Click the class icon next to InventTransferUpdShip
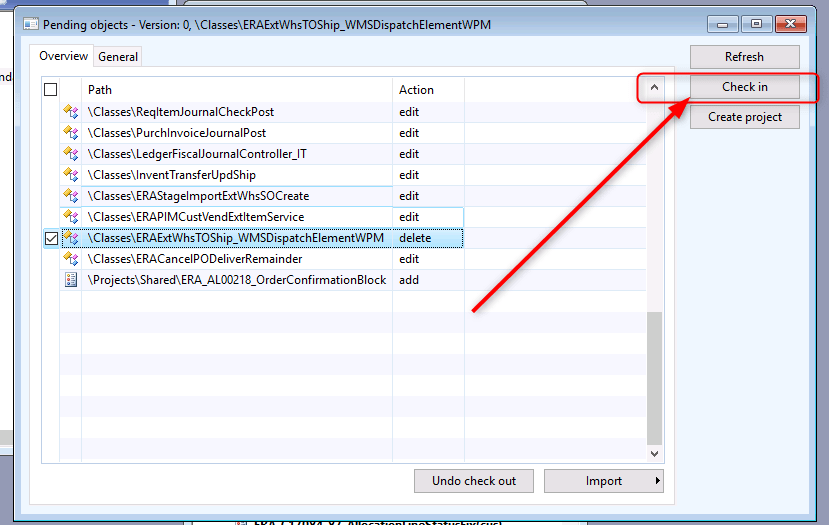Screen dimensions: 829x525 tap(71, 175)
